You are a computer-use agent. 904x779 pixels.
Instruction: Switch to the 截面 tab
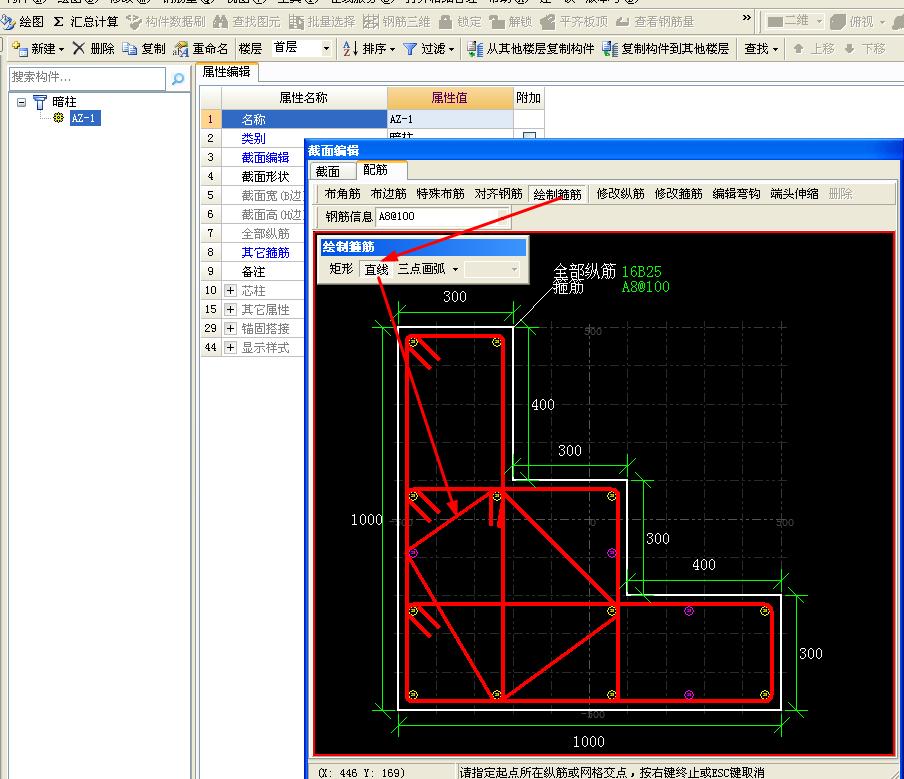[327, 171]
